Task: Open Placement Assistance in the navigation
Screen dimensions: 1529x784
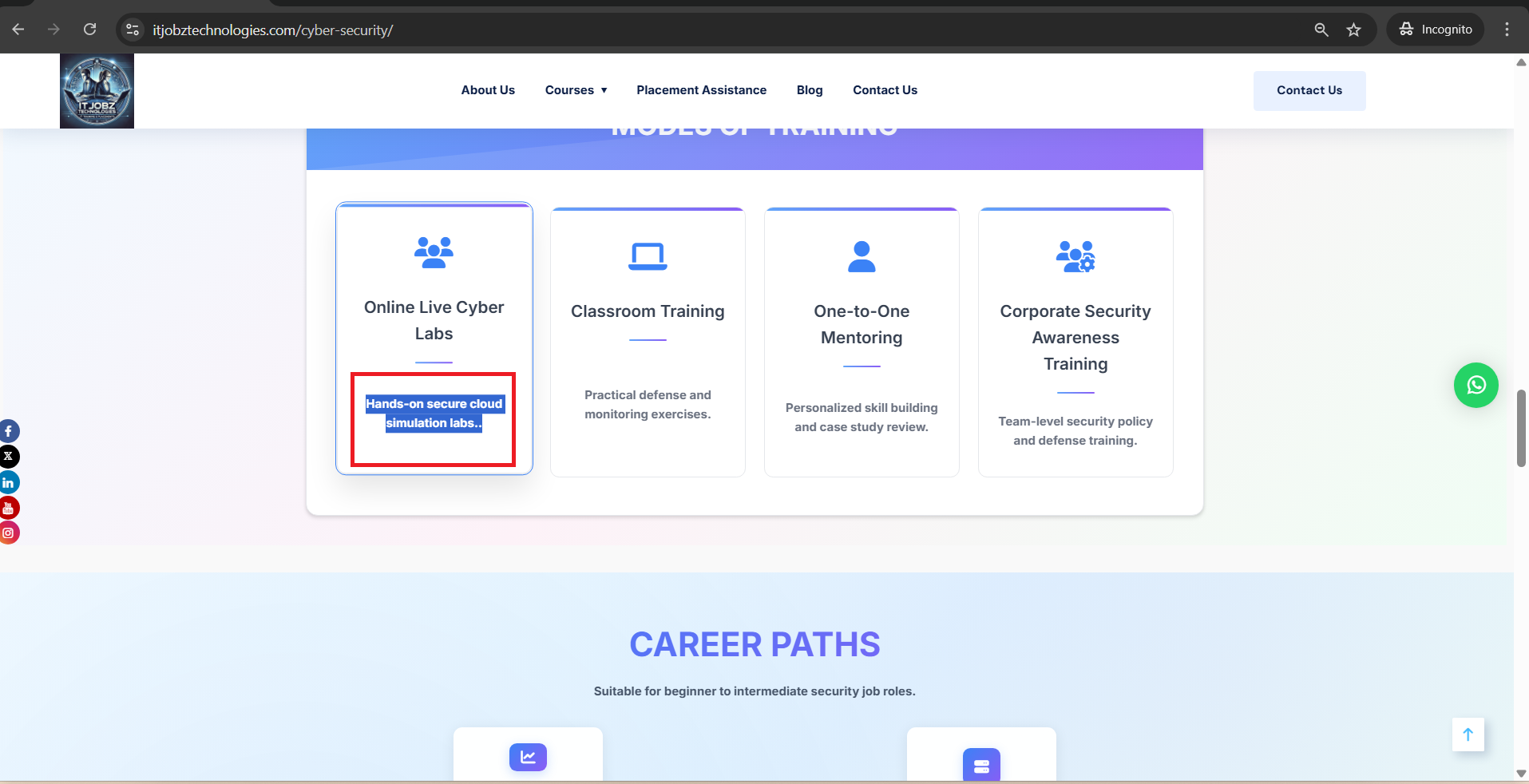Action: pos(701,90)
